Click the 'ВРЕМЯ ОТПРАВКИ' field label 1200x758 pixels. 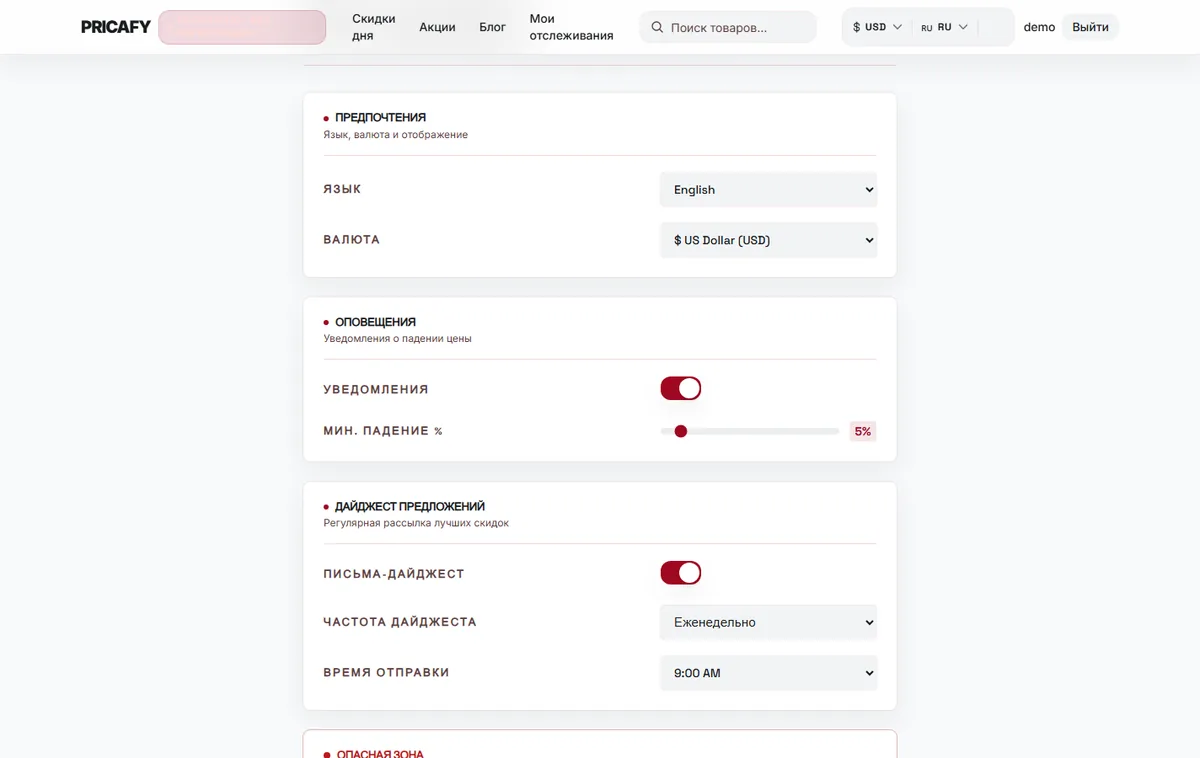(x=386, y=673)
